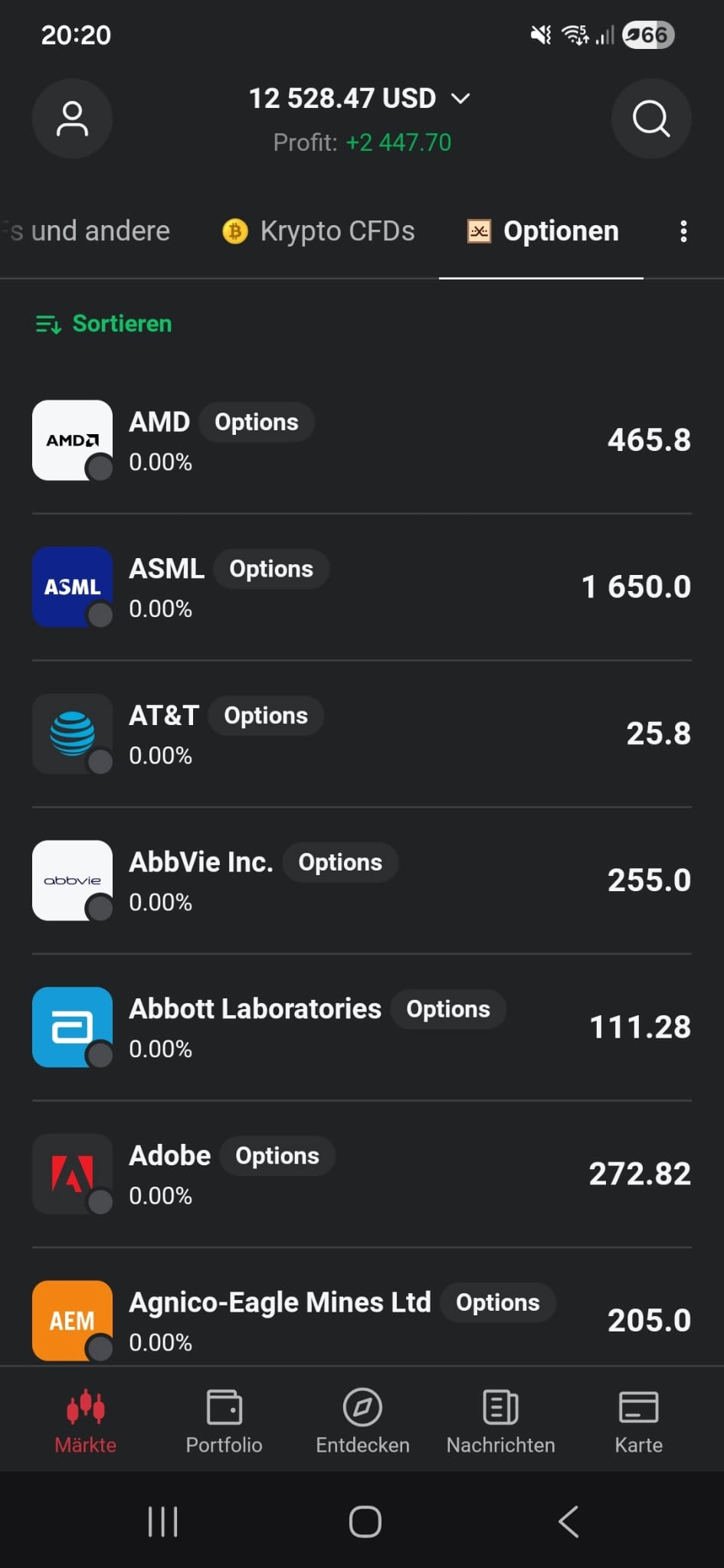The image size is (724, 1568).
Task: Open the user profile icon
Action: click(72, 119)
